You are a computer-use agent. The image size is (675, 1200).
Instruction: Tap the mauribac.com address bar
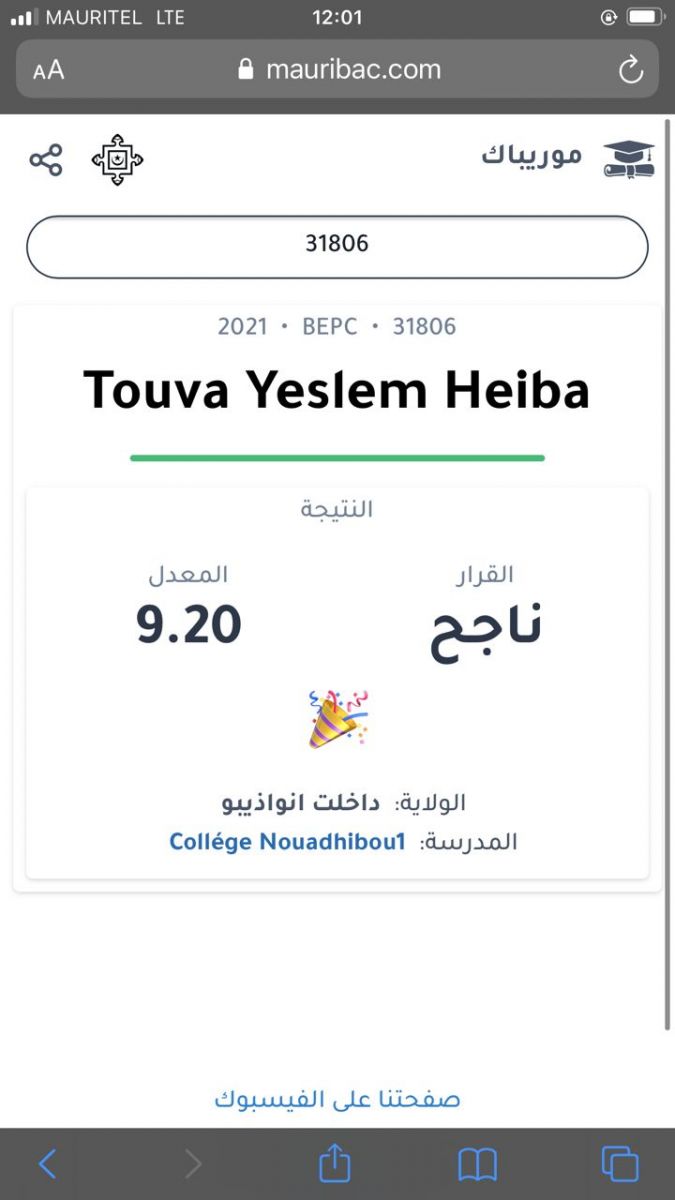[340, 69]
